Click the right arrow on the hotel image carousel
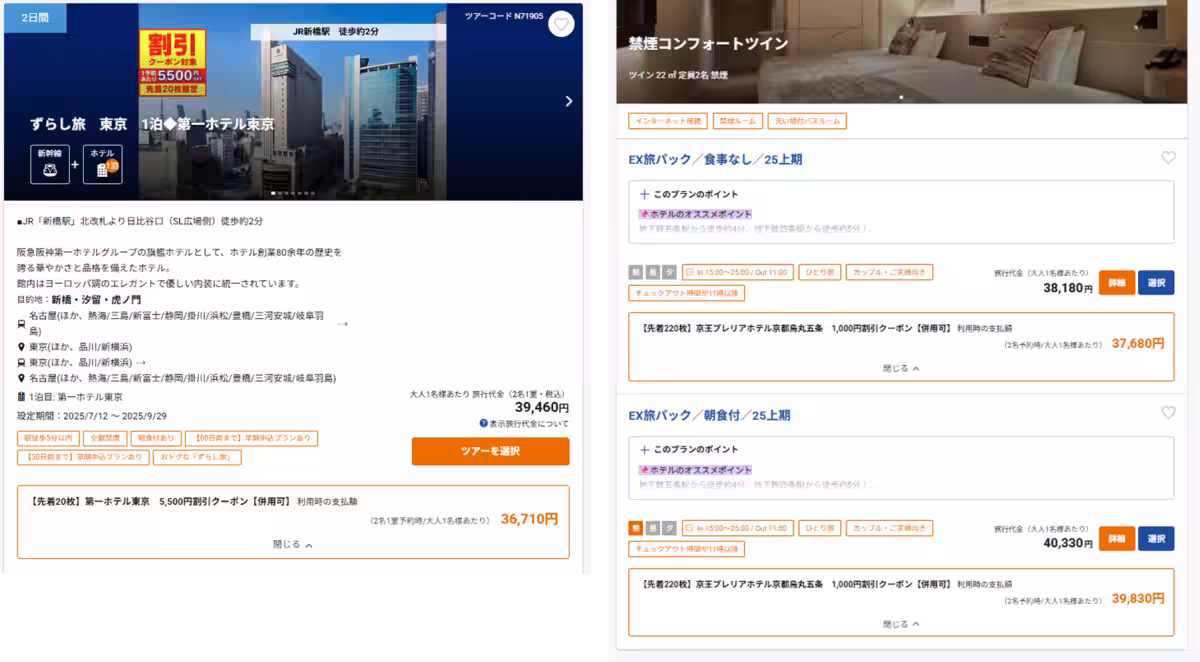The image size is (1200, 662). coord(569,101)
